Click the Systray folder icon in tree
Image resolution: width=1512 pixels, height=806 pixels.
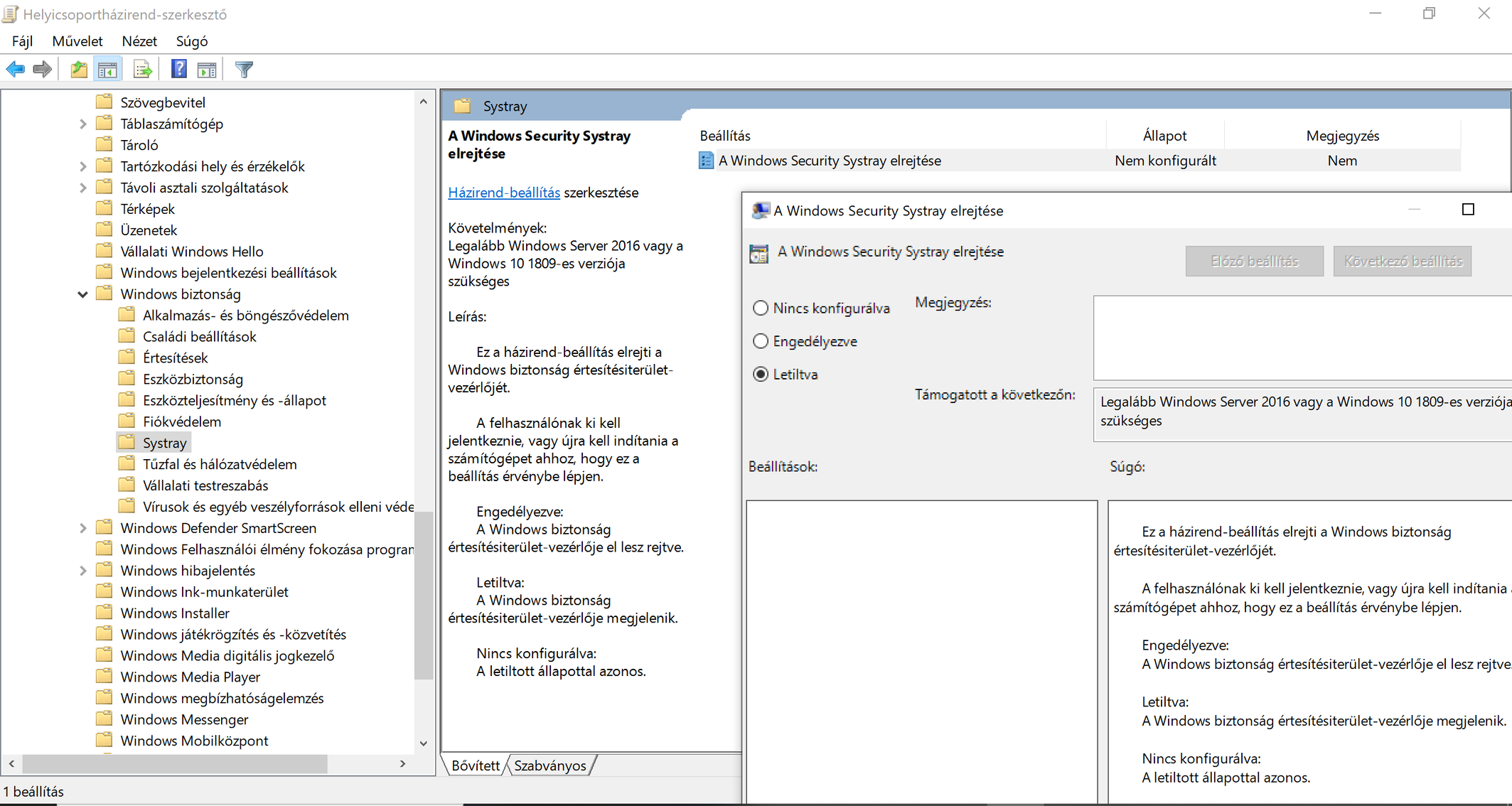click(x=127, y=443)
